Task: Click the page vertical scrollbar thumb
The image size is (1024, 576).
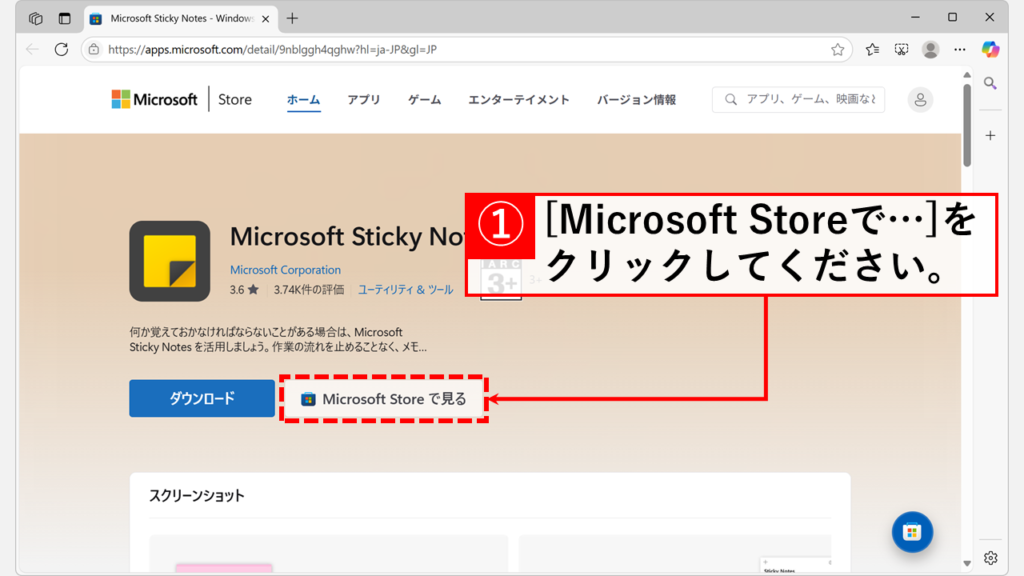Action: (967, 125)
